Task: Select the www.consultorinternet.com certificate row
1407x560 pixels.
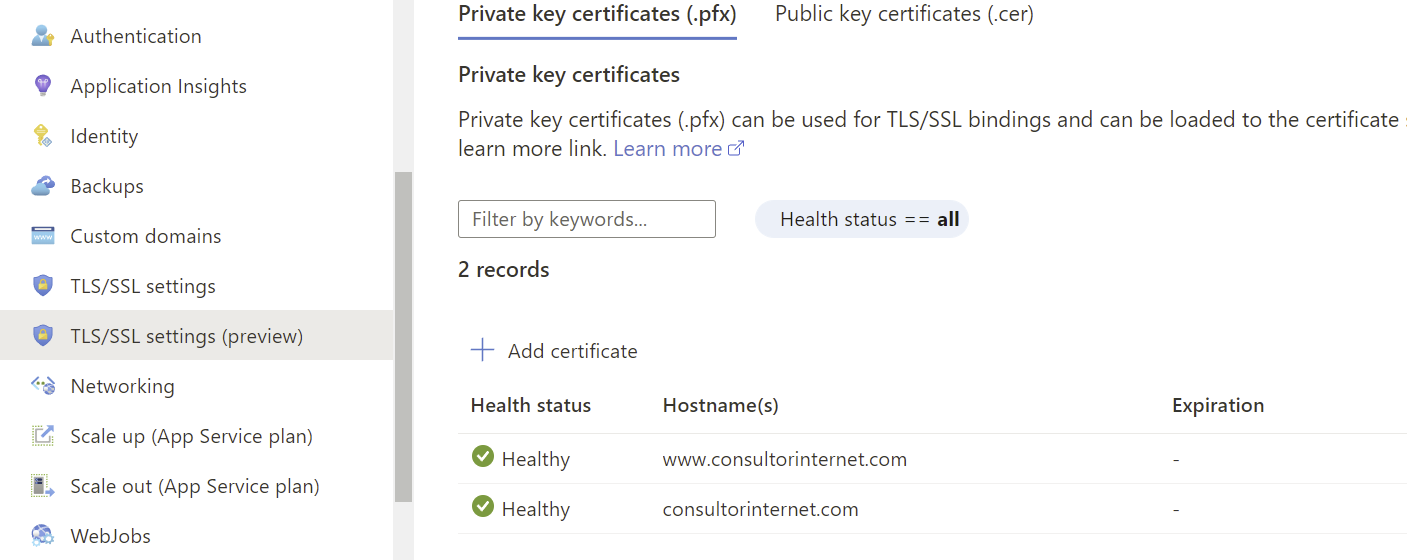Action: 932,459
